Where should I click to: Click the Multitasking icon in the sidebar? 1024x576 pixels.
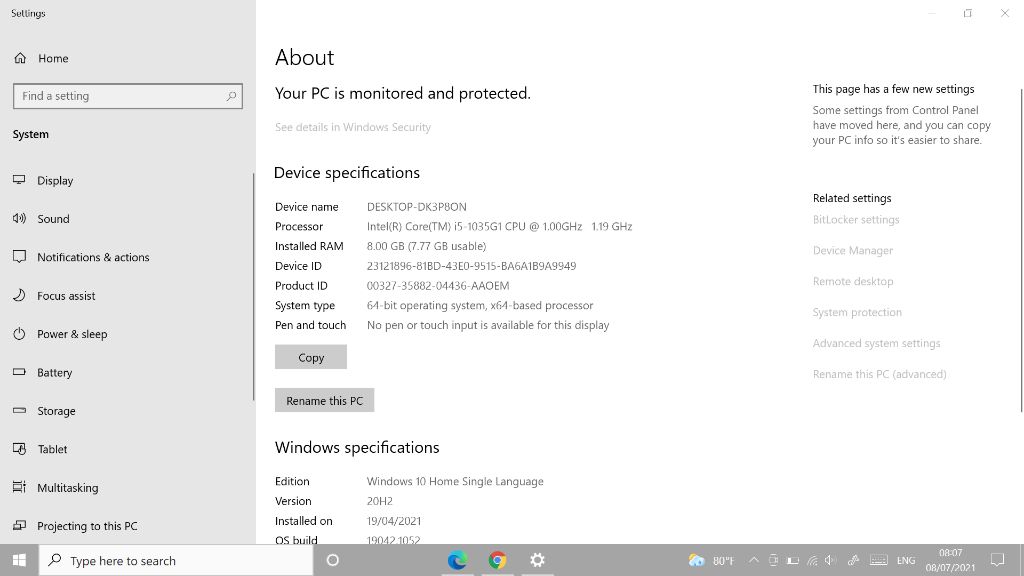coord(20,487)
